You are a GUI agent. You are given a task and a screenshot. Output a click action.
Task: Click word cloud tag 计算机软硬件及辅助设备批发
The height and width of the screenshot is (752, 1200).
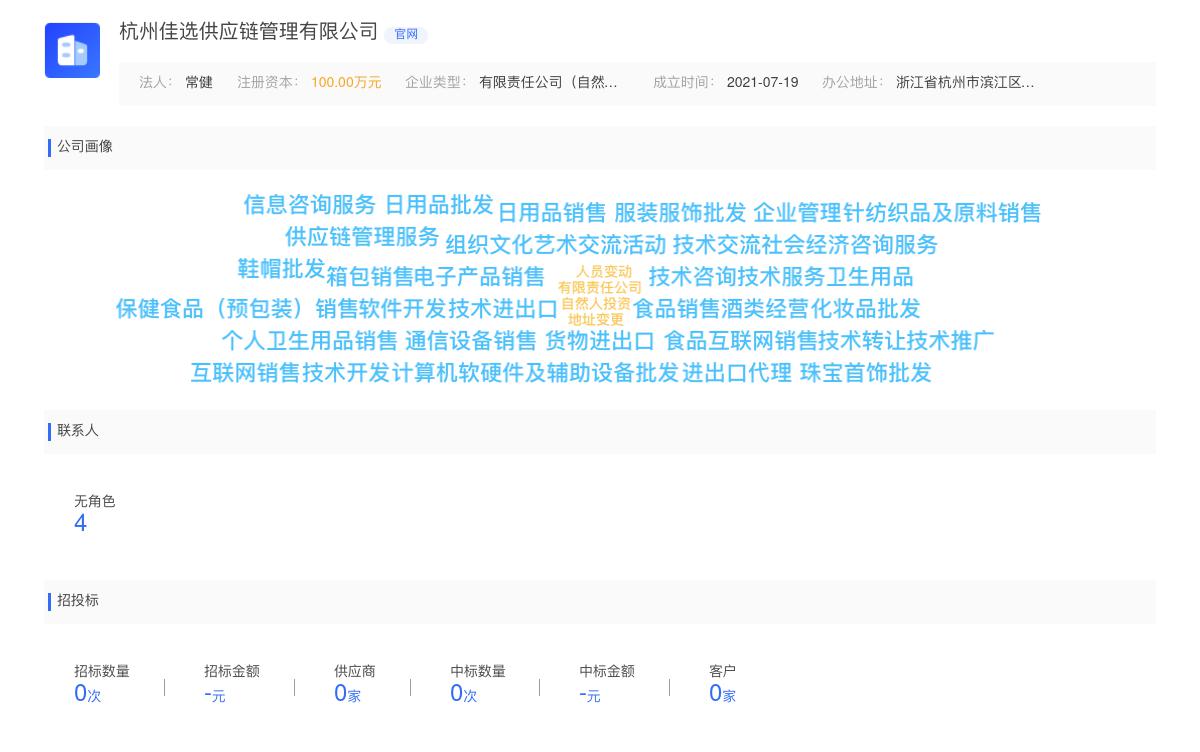click(x=535, y=373)
